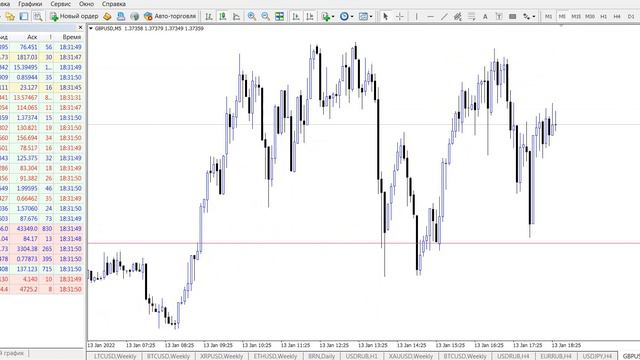Open the indicators list with green plus icon
Screen dimensions: 640x360
point(325,16)
